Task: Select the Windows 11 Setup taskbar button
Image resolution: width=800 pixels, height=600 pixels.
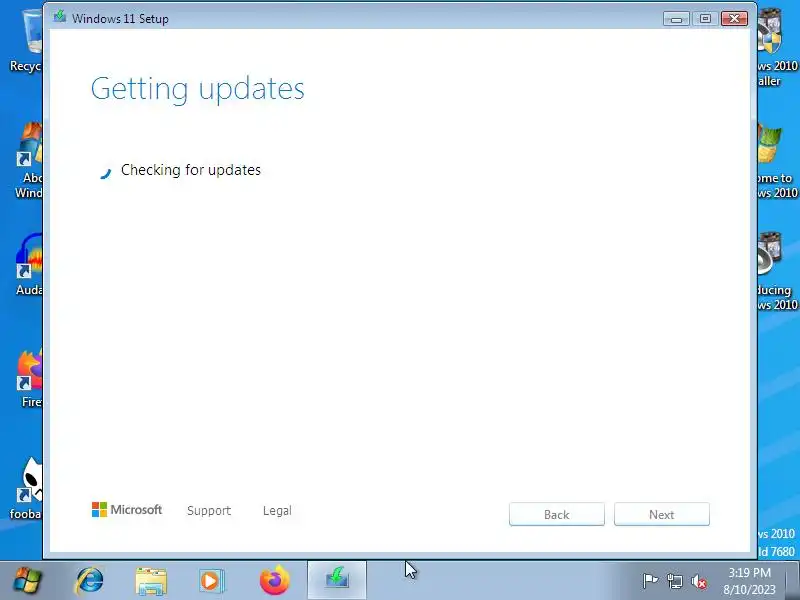Action: click(x=337, y=580)
